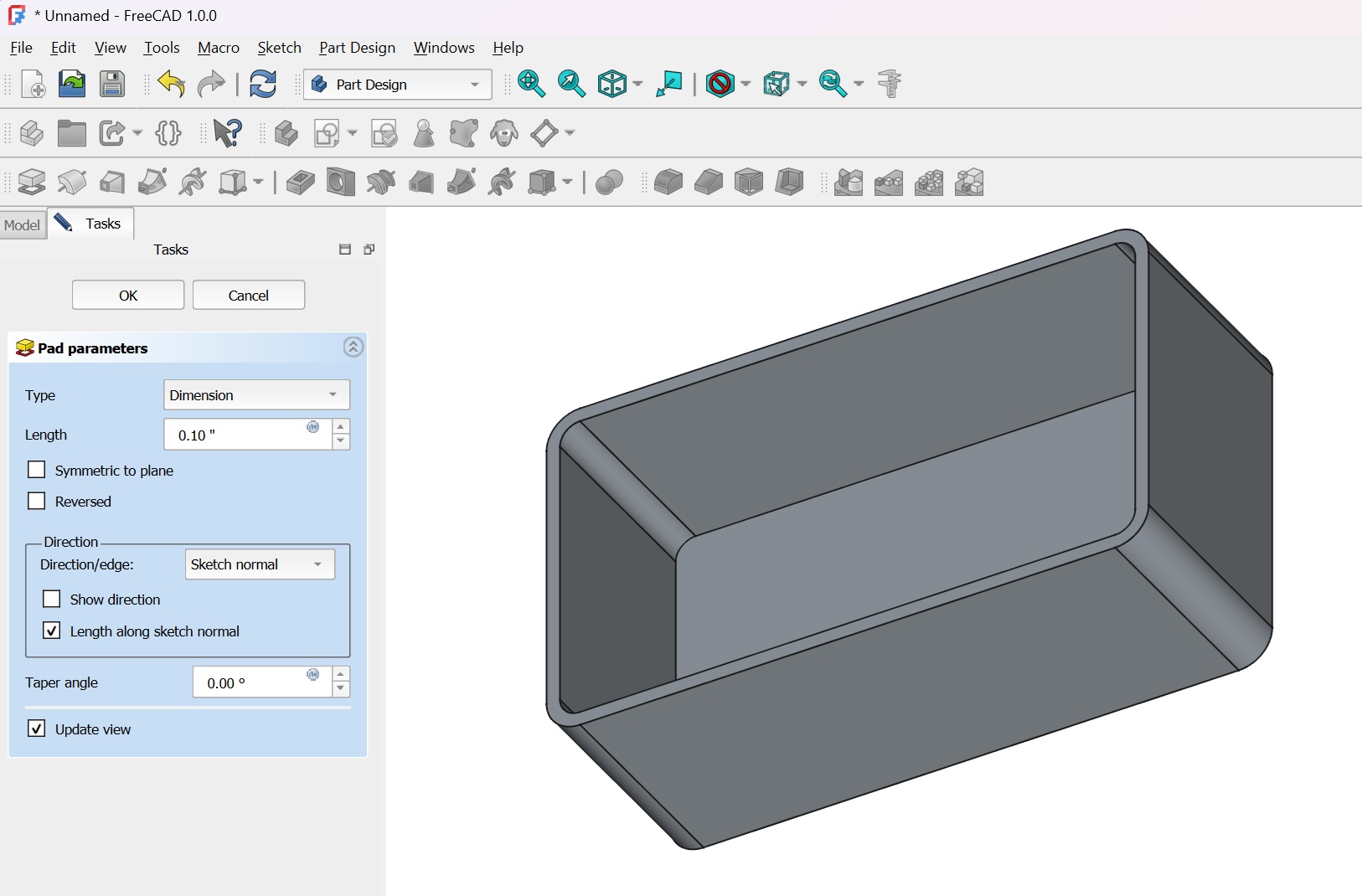Toggle the Reversed checkbox
The height and width of the screenshot is (896, 1362).
(37, 501)
